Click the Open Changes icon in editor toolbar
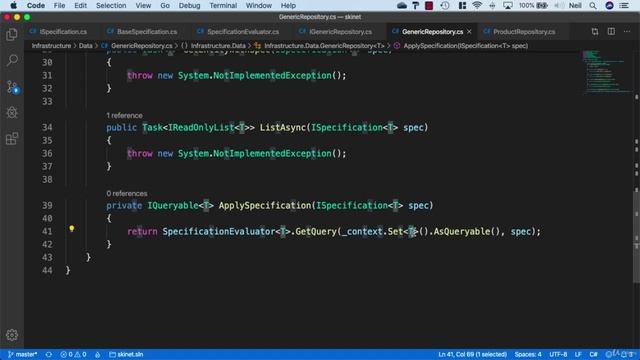The image size is (640, 360). pyautogui.click(x=595, y=31)
